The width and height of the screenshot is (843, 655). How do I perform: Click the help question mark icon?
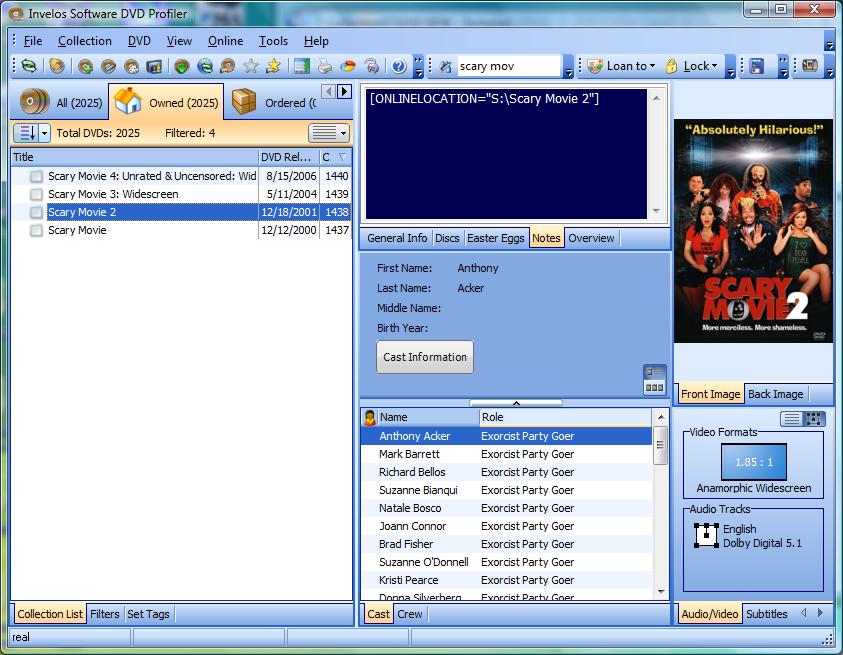click(x=398, y=67)
